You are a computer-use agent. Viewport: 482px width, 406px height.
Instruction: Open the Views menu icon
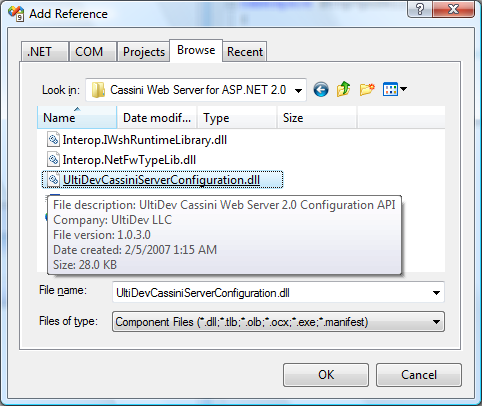[x=390, y=89]
